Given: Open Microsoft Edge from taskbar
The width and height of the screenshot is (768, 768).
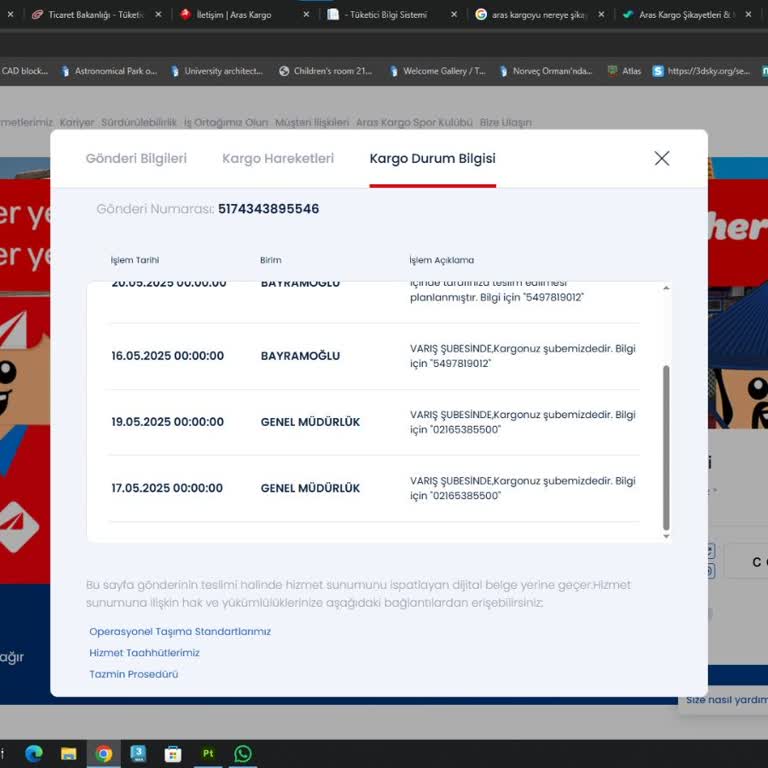Looking at the screenshot, I should coord(34,753).
